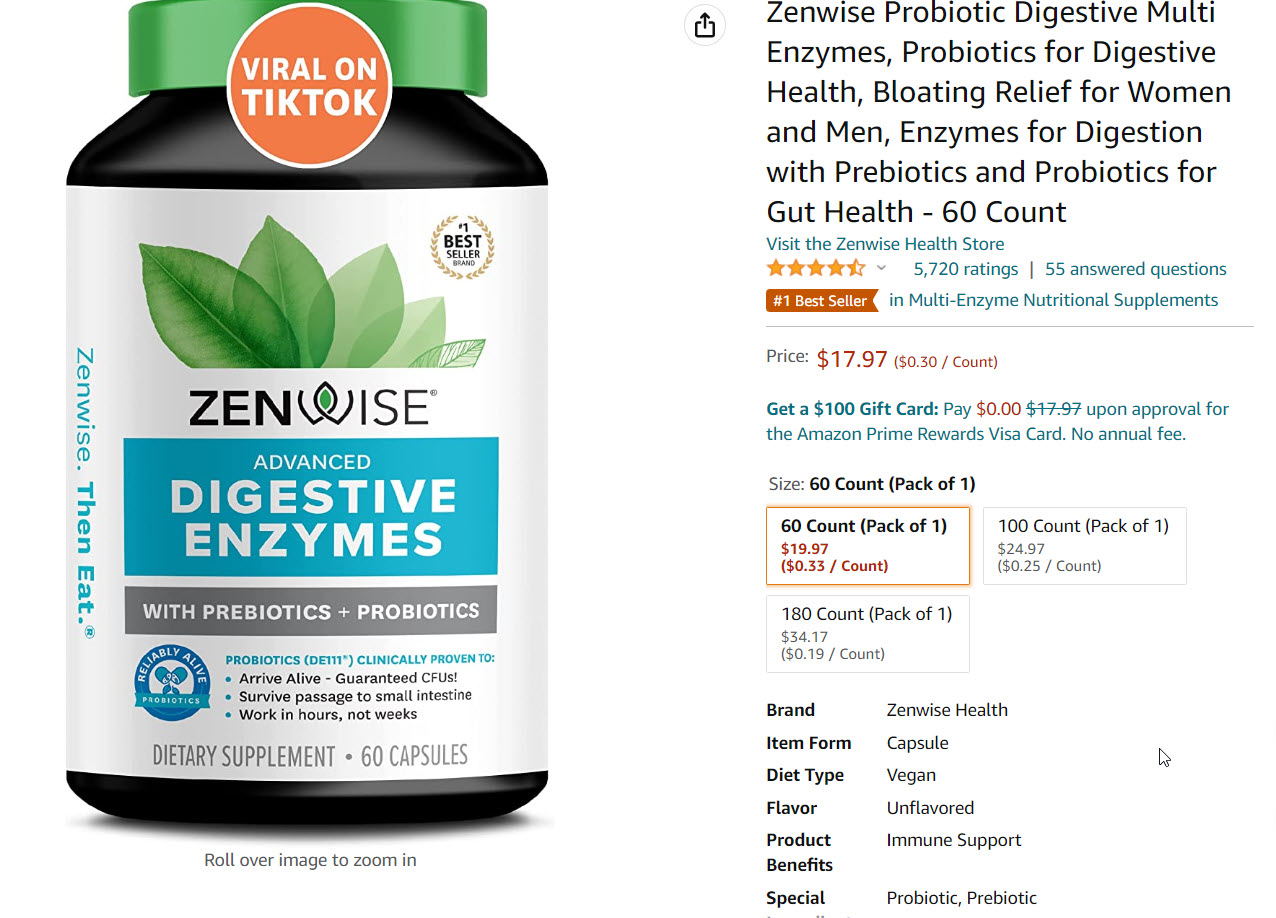The height and width of the screenshot is (918, 1276).
Task: View the 55 answered questions
Action: pyautogui.click(x=1136, y=269)
